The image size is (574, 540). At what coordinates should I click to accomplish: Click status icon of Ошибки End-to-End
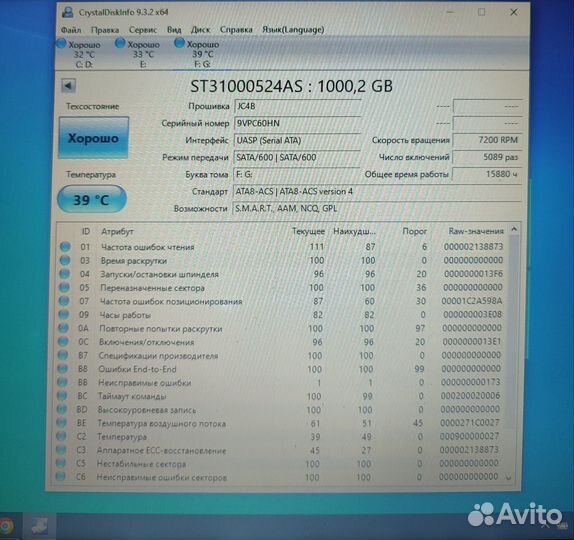62,369
